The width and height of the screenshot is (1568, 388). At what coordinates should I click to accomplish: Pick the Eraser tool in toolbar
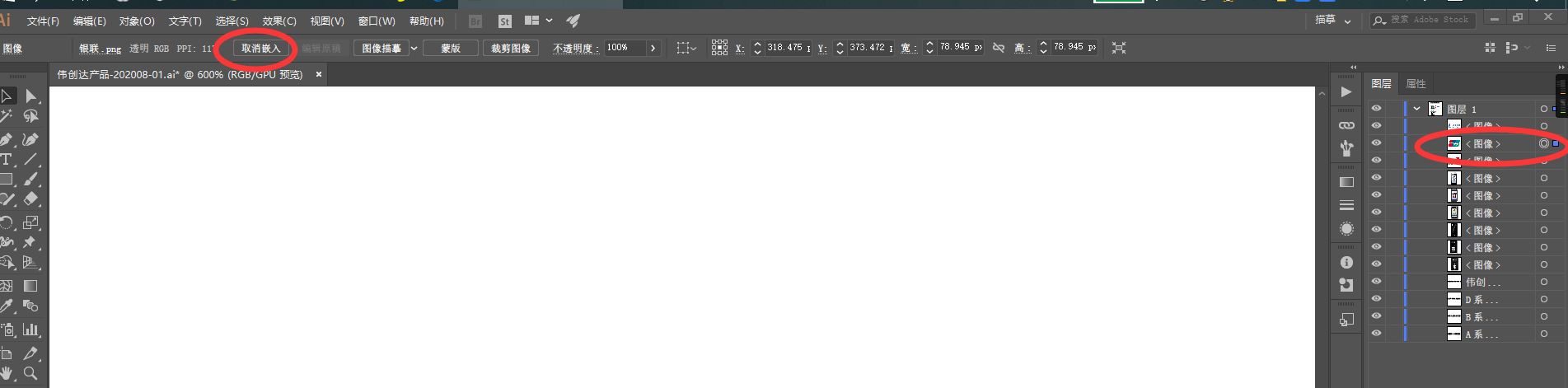31,199
